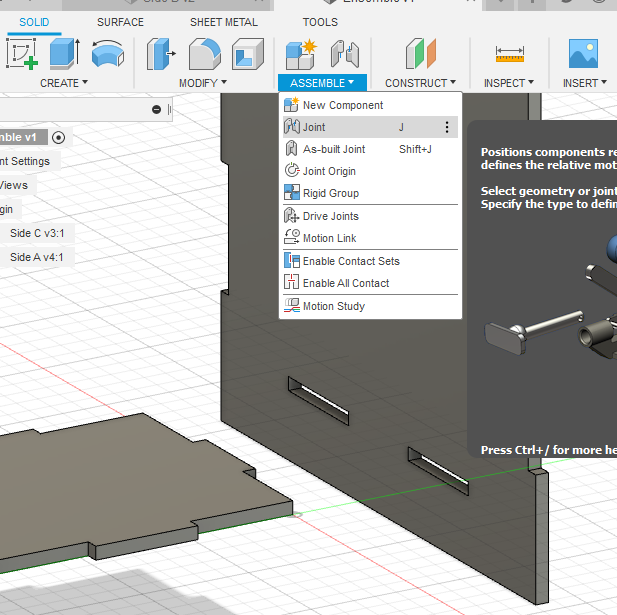Screen dimensions: 617x615
Task: Switch to the TOOLS tab
Action: click(x=320, y=22)
